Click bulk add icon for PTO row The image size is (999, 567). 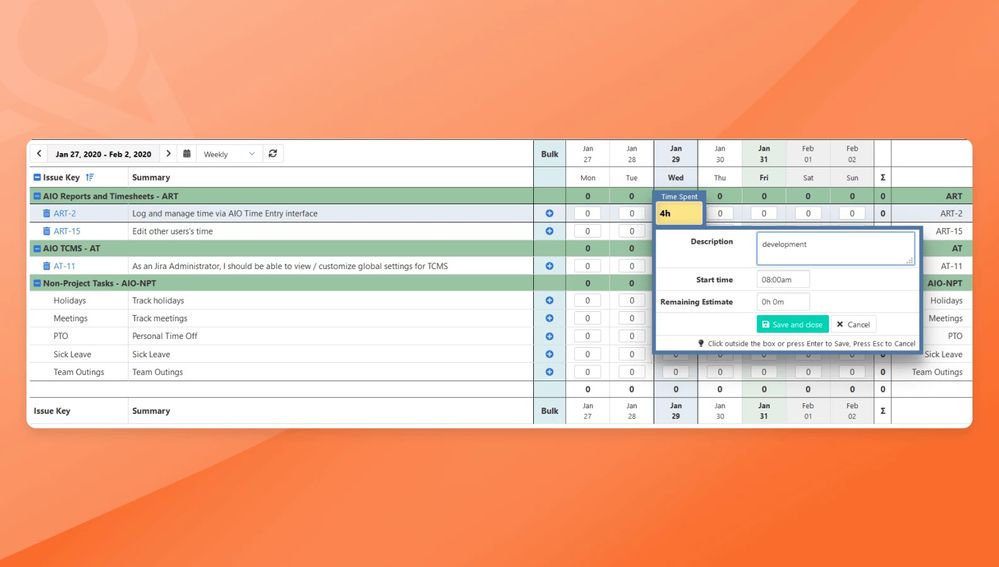[x=549, y=336]
